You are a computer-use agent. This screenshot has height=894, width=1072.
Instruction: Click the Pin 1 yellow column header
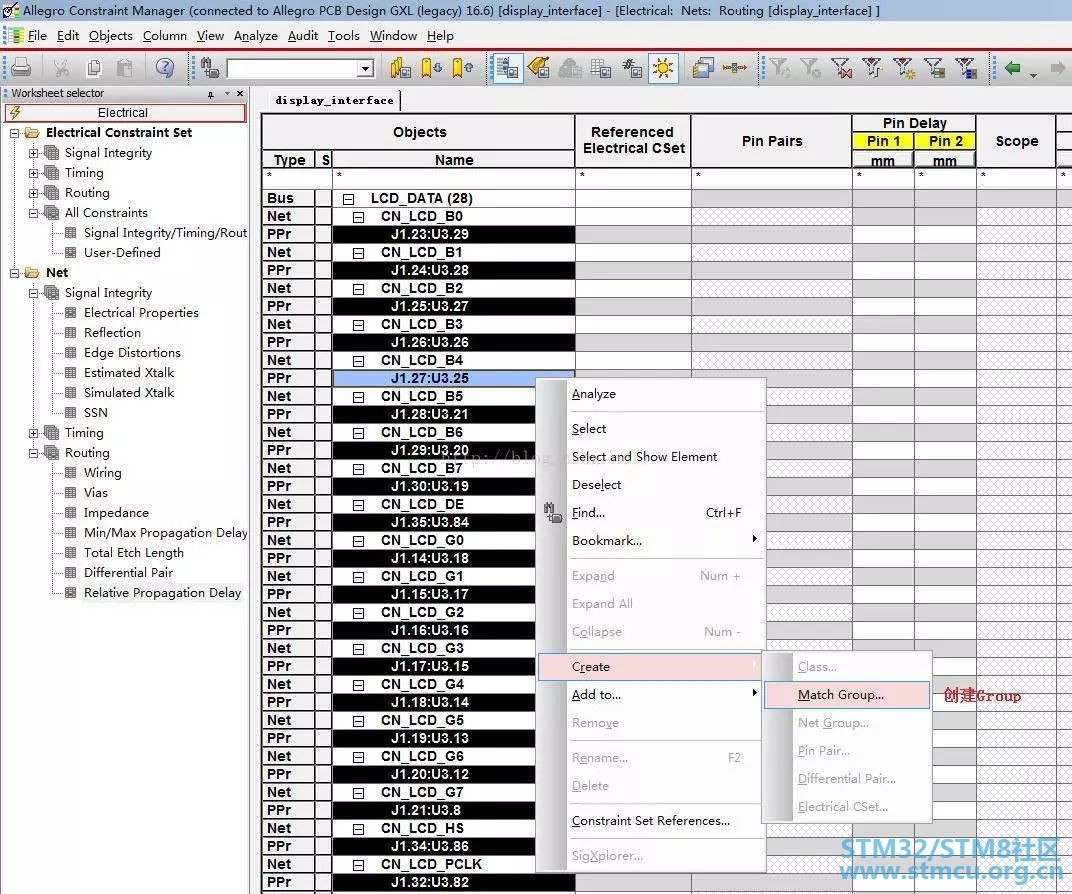coord(883,141)
